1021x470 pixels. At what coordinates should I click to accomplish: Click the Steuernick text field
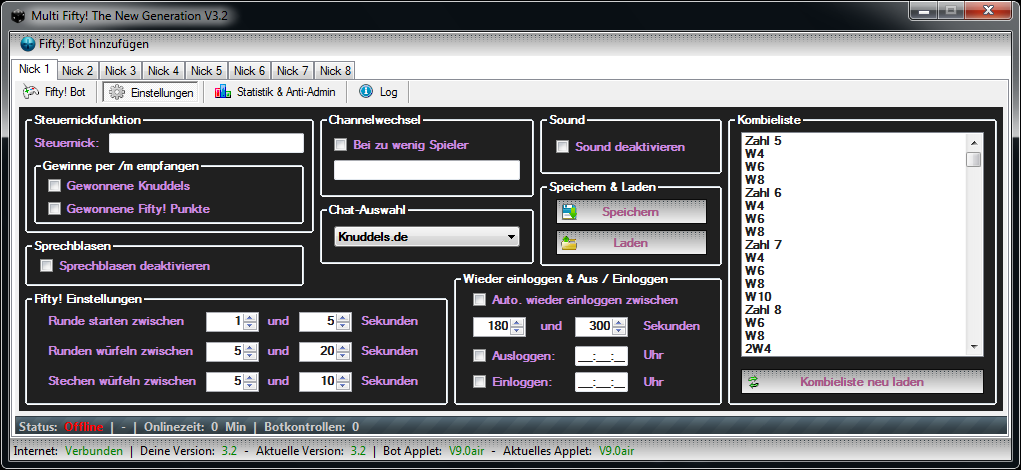point(206,143)
